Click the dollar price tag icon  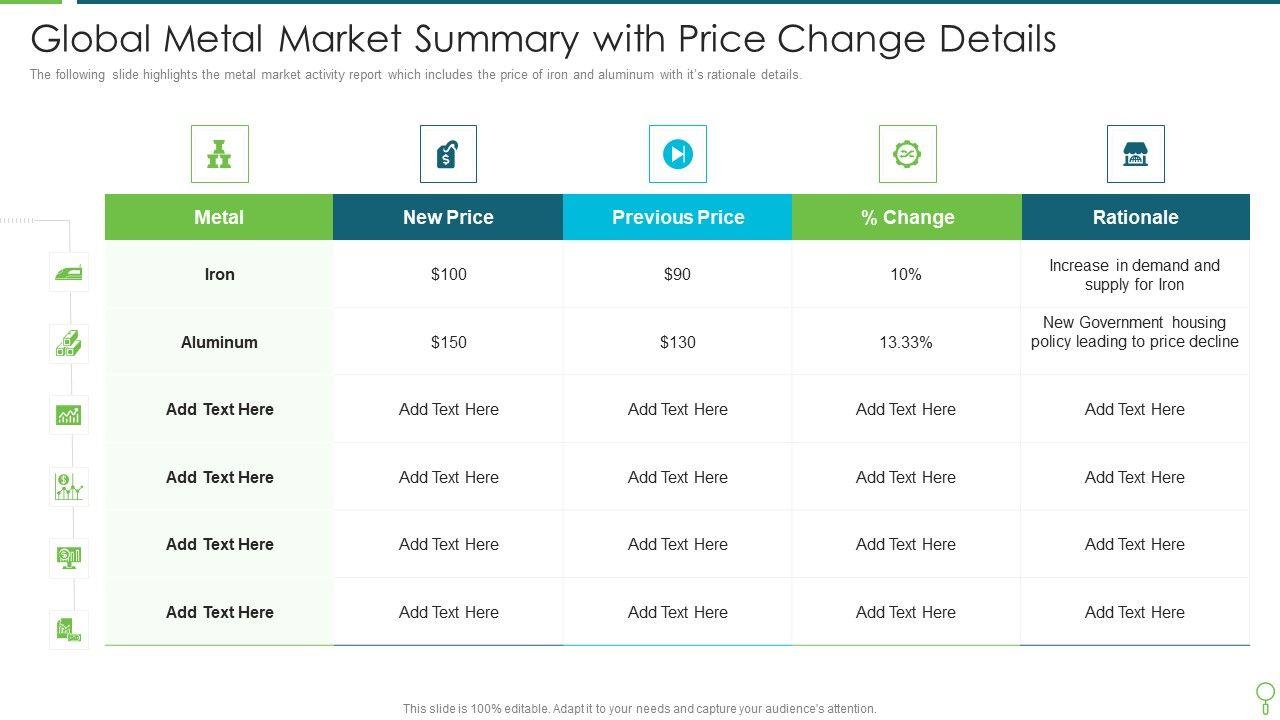(448, 154)
